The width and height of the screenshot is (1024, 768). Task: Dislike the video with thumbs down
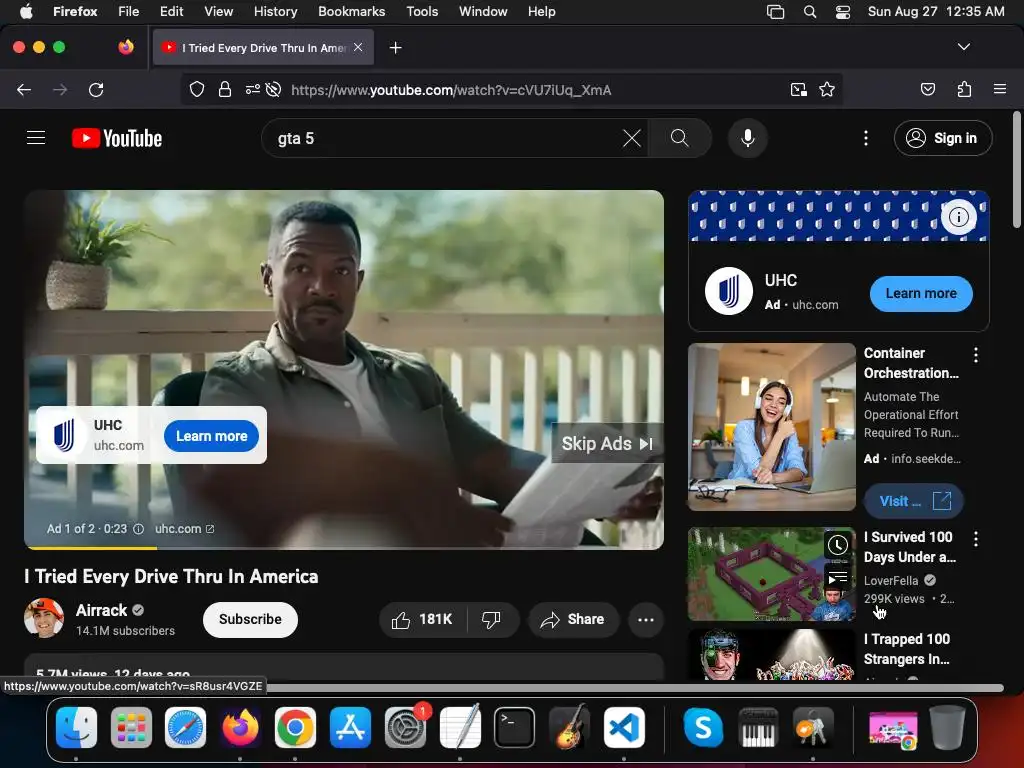491,619
